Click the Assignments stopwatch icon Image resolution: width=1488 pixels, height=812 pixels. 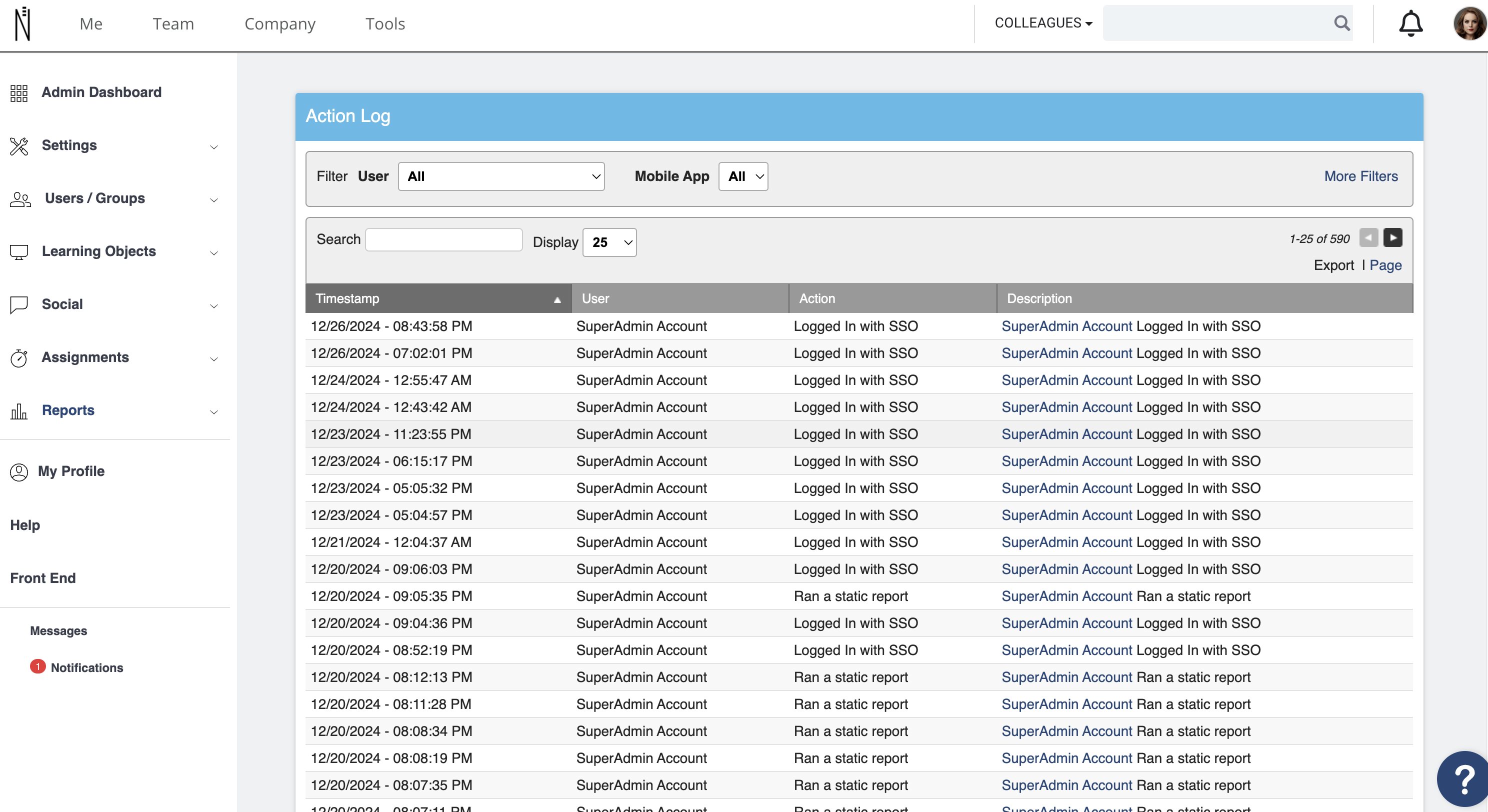19,357
